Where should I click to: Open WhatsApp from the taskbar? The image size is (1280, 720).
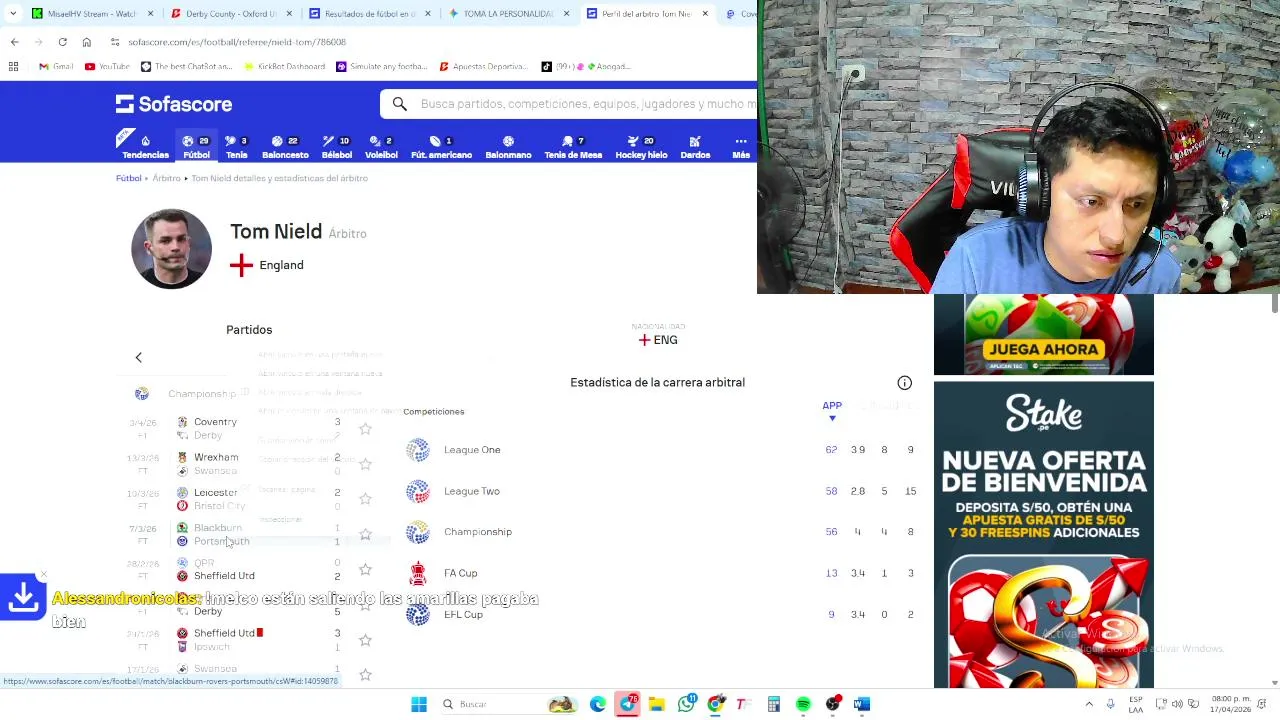pyautogui.click(x=686, y=704)
